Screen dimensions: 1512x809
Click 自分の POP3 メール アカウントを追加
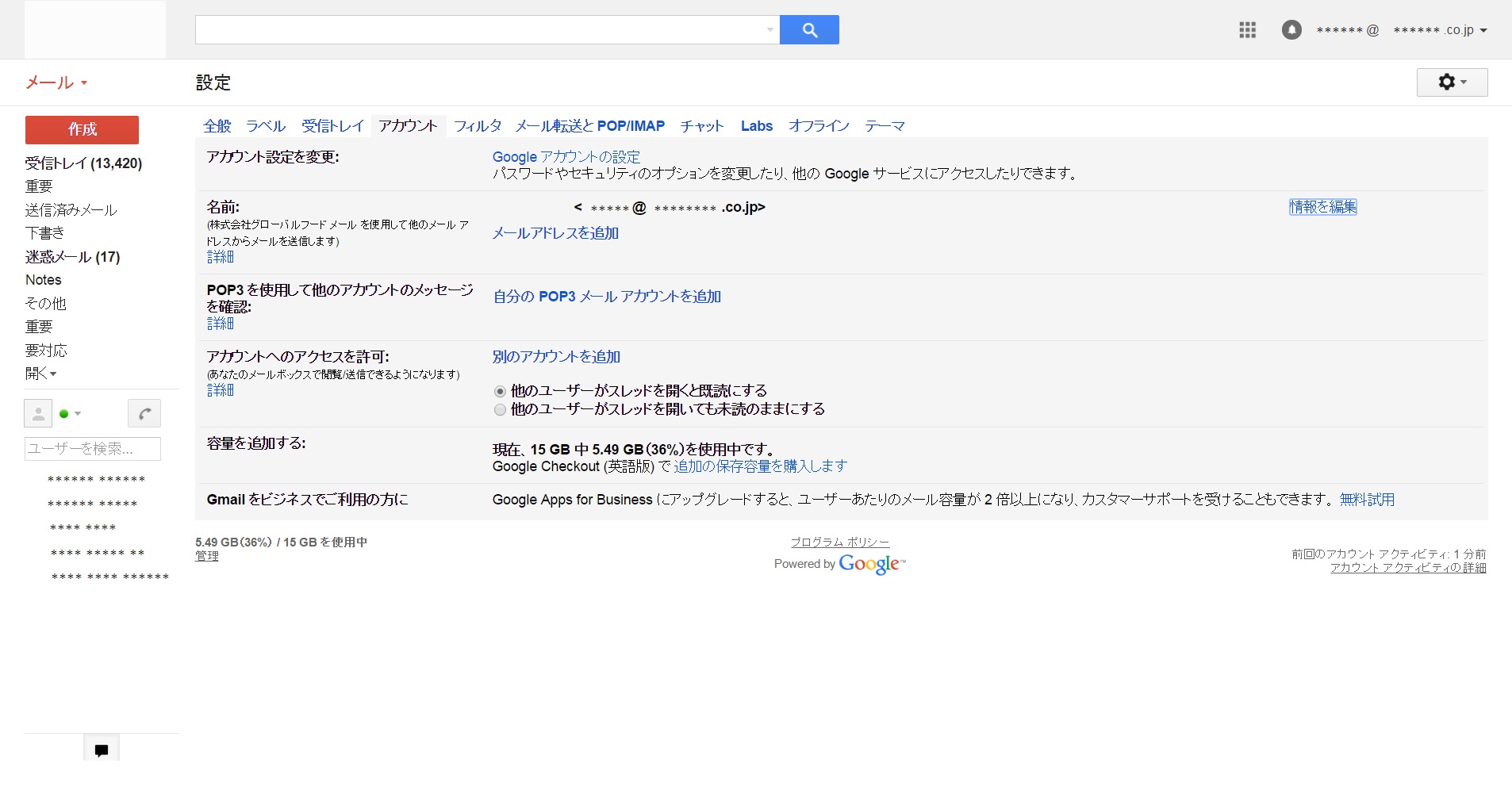607,297
